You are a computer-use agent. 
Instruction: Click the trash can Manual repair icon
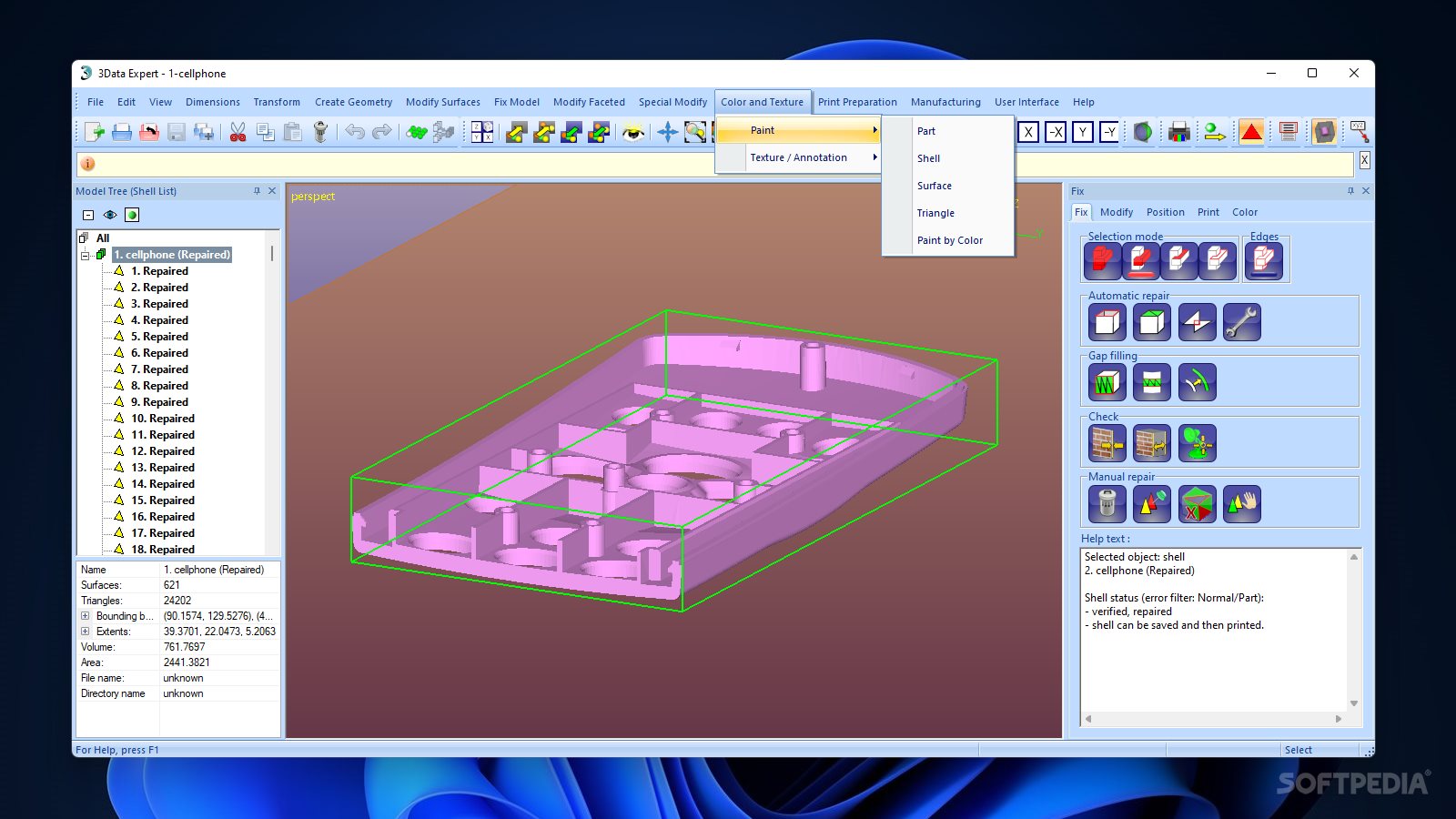tap(1107, 503)
